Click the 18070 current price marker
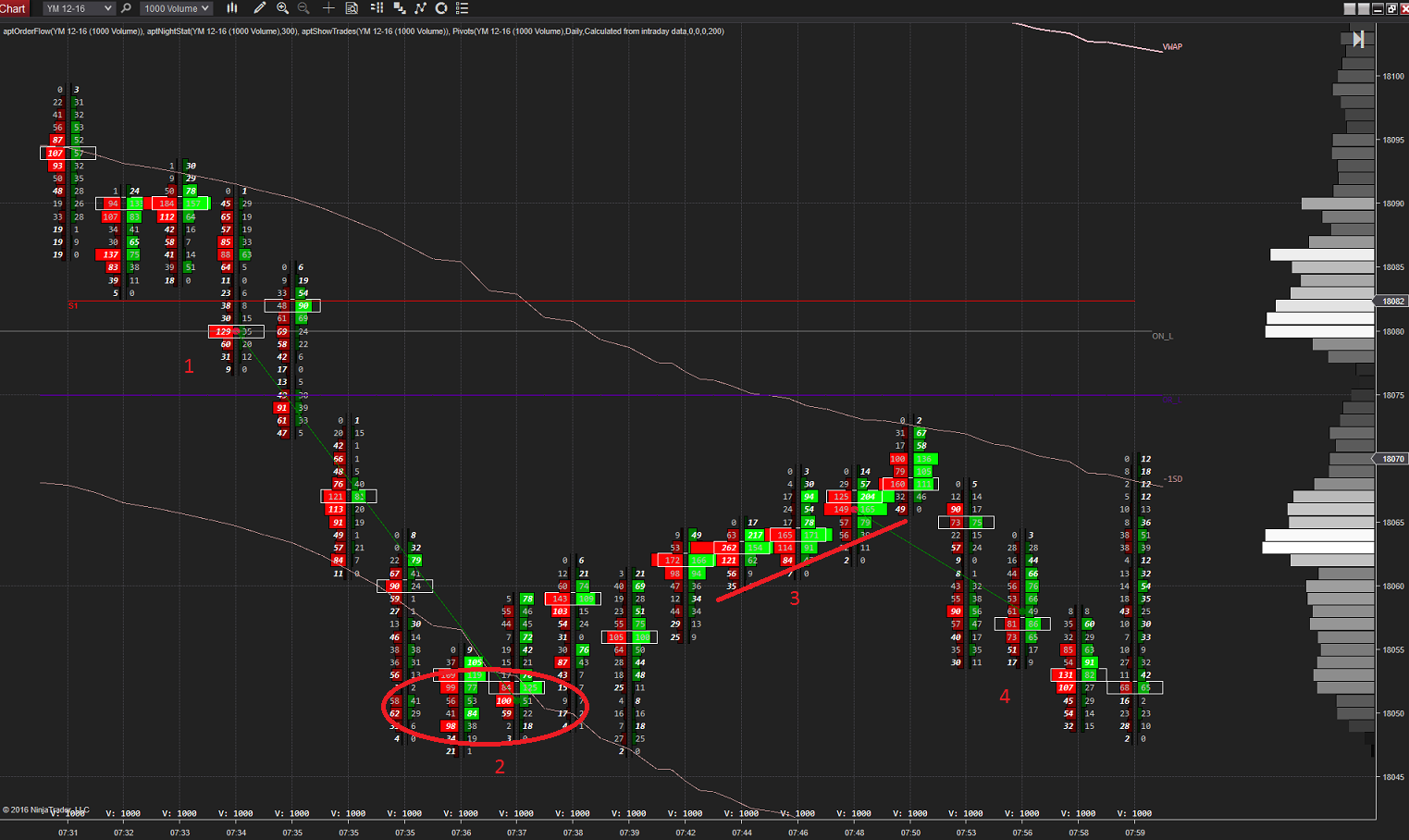 pos(1392,459)
